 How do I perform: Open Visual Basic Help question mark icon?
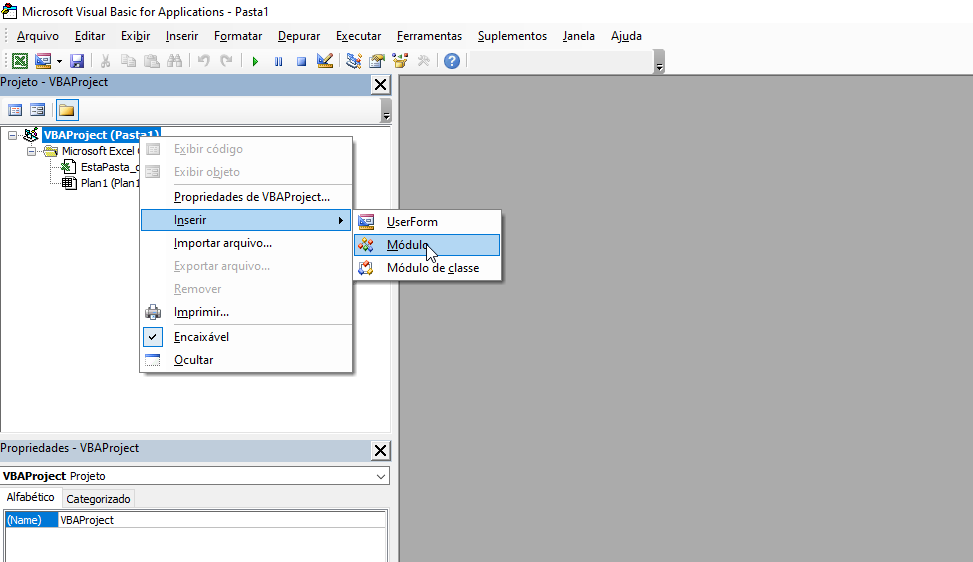point(452,61)
